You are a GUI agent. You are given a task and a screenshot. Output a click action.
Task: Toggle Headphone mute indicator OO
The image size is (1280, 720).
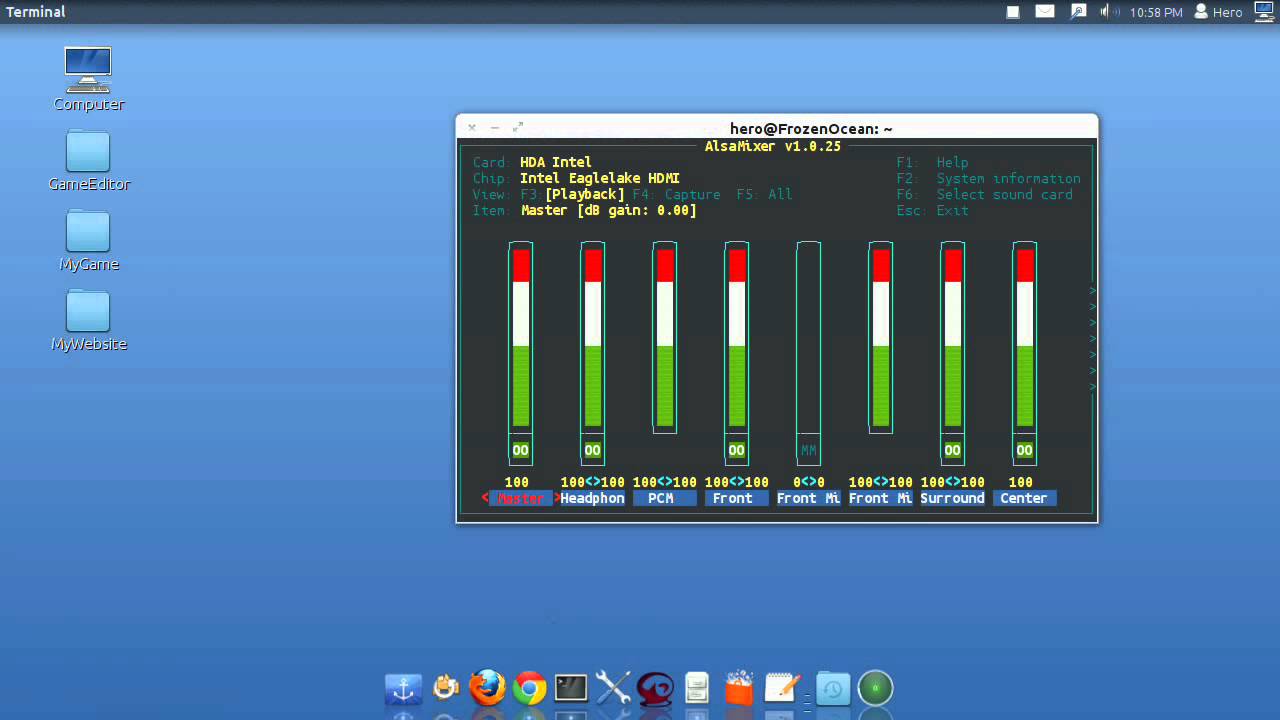coord(592,450)
